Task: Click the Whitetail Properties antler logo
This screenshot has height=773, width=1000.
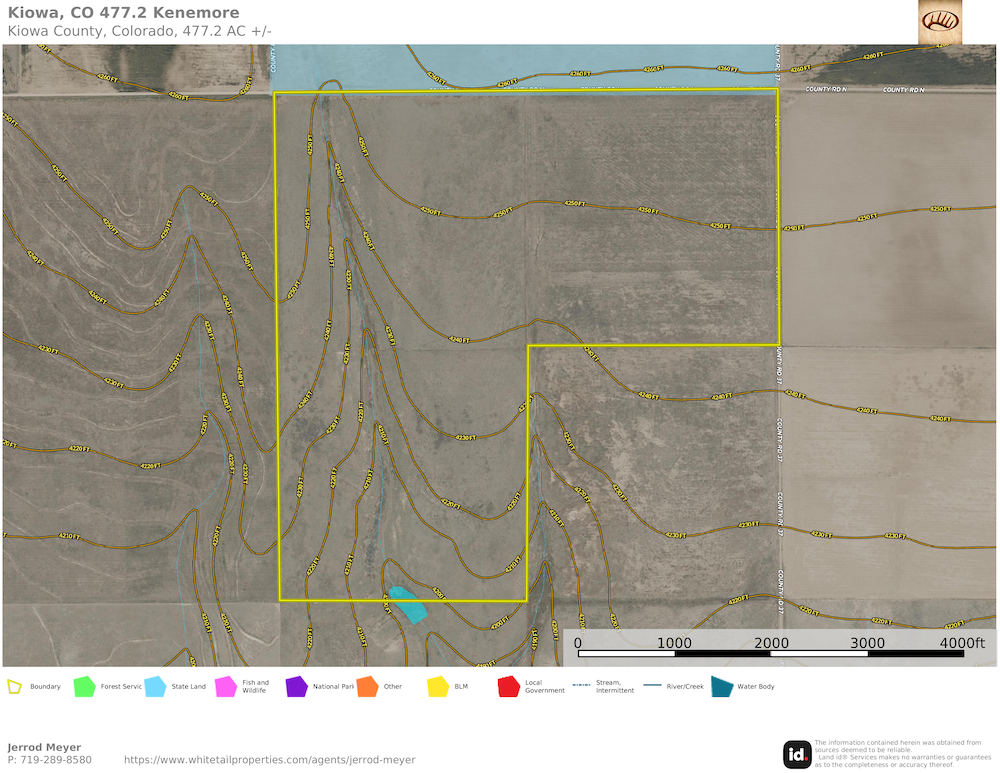Action: point(939,21)
